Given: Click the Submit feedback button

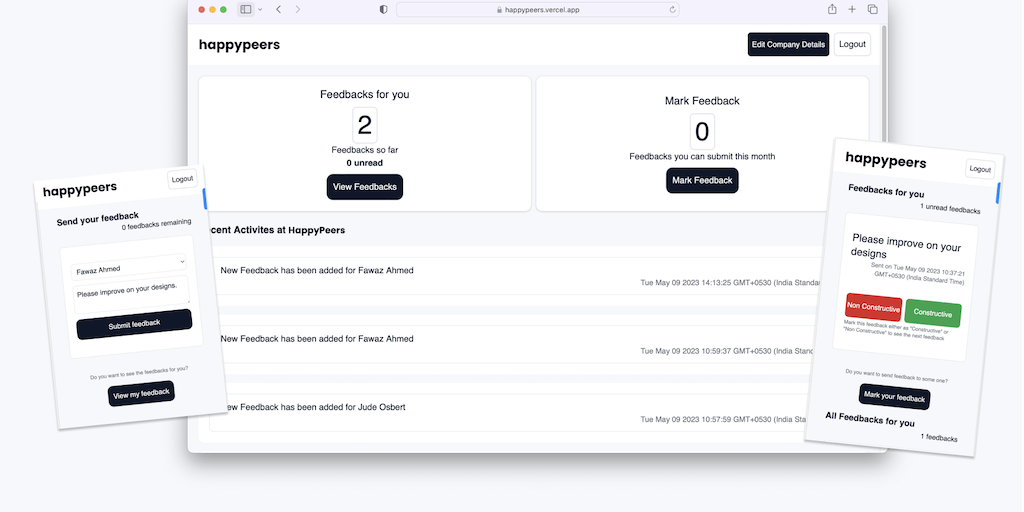Looking at the screenshot, I should coord(135,324).
